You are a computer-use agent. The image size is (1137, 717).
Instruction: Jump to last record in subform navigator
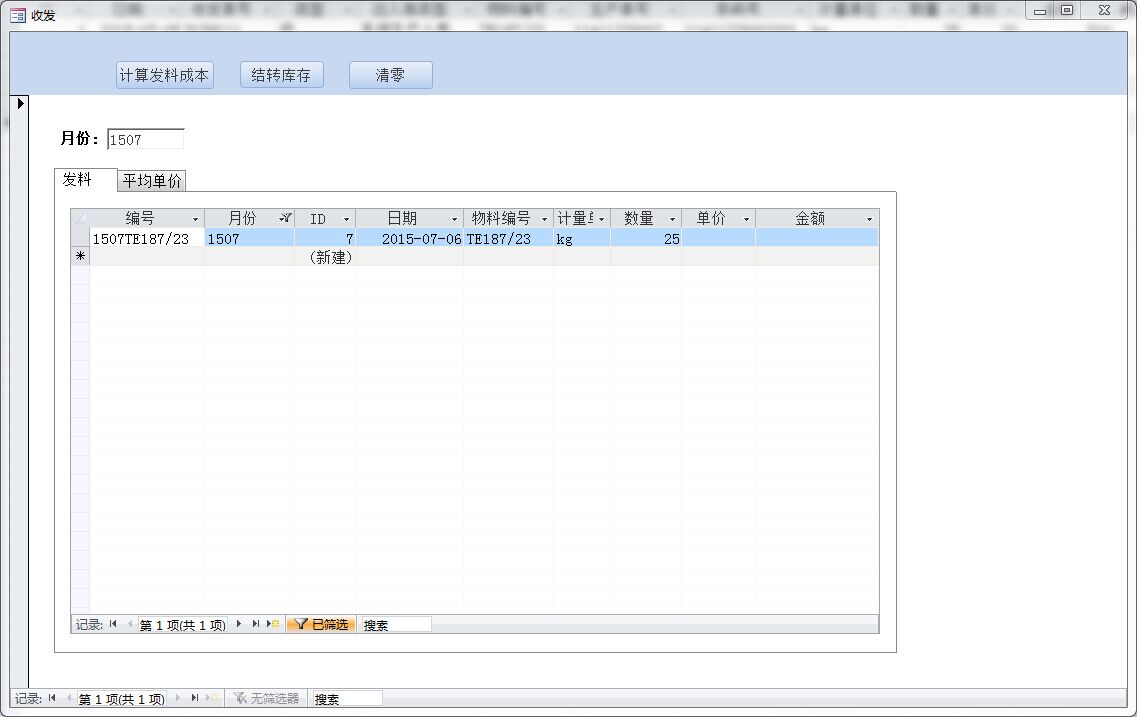coord(256,624)
